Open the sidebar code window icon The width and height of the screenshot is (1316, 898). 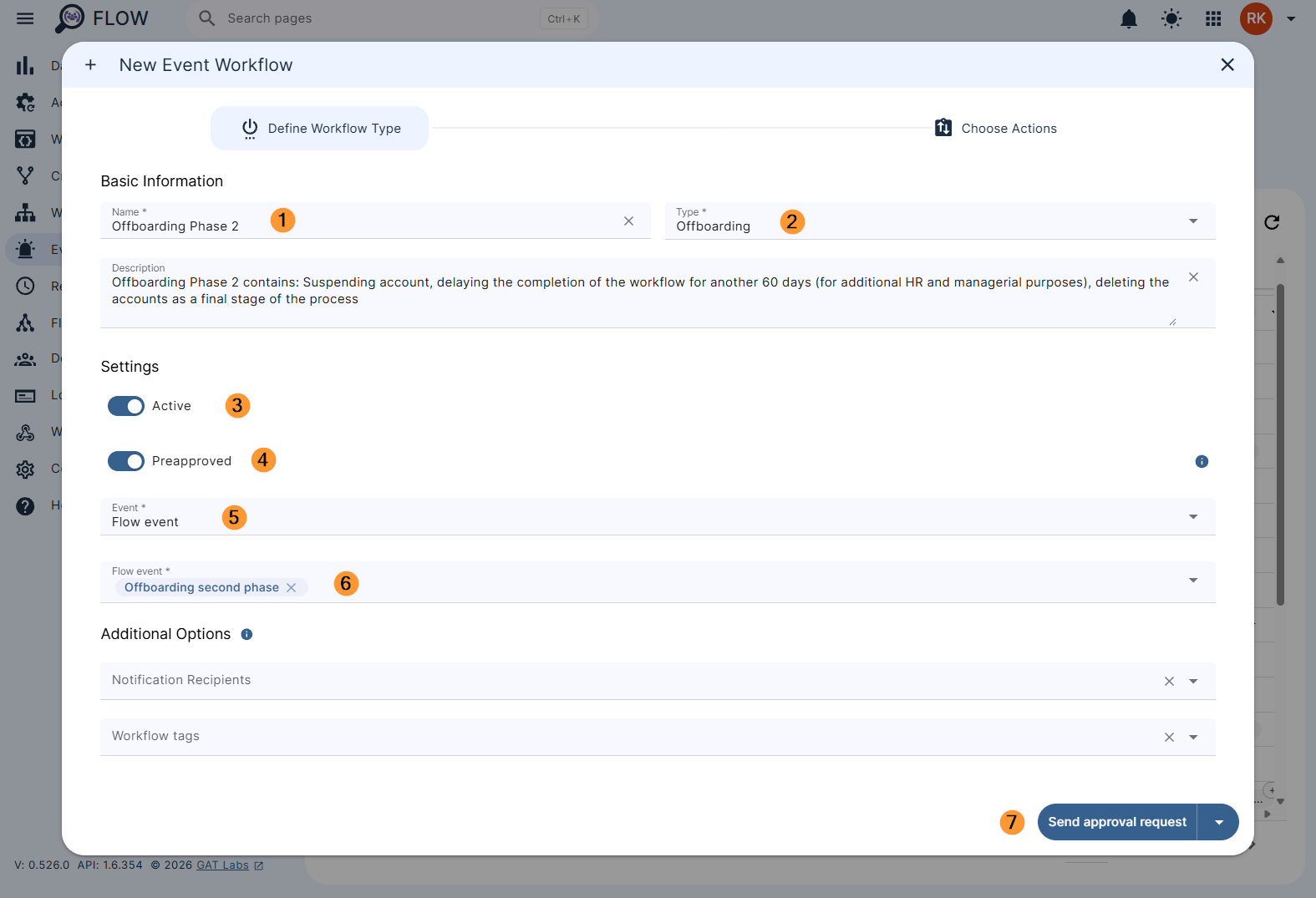pos(25,139)
